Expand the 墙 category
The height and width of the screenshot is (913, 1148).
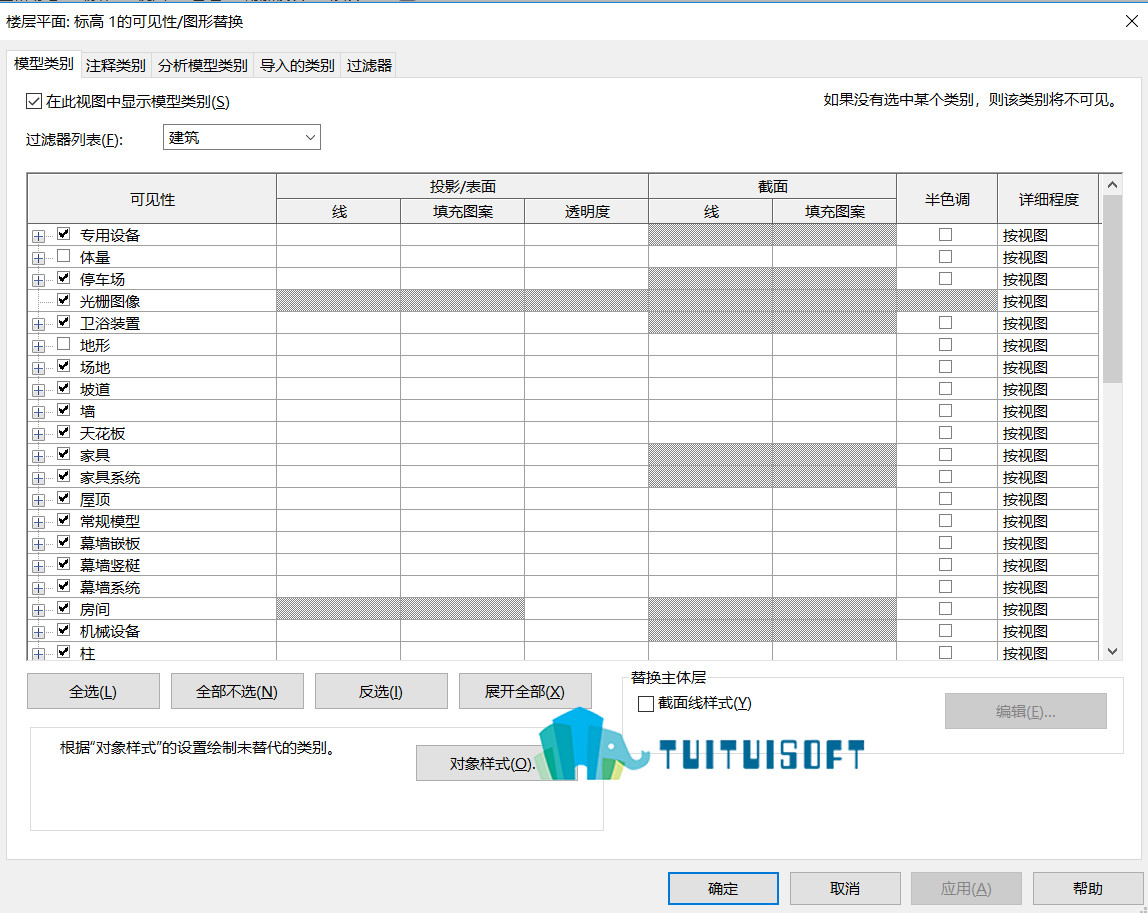pyautogui.click(x=38, y=411)
